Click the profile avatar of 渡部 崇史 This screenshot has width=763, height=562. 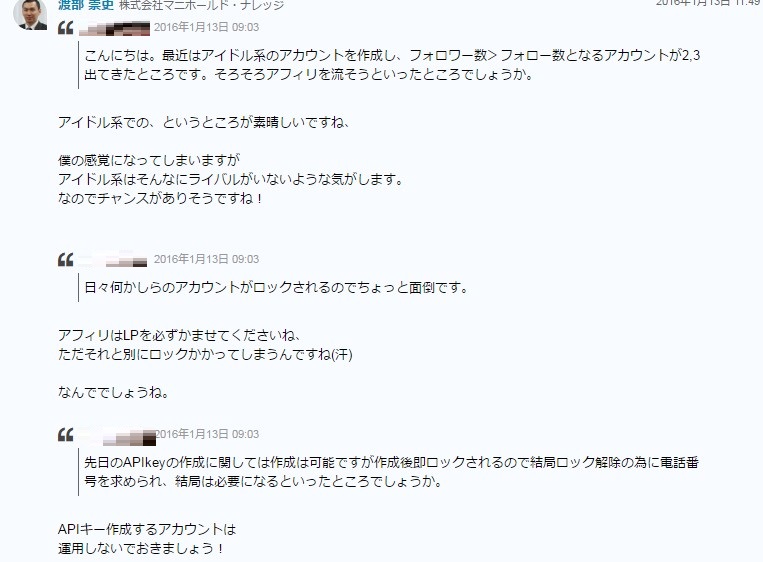(30, 14)
